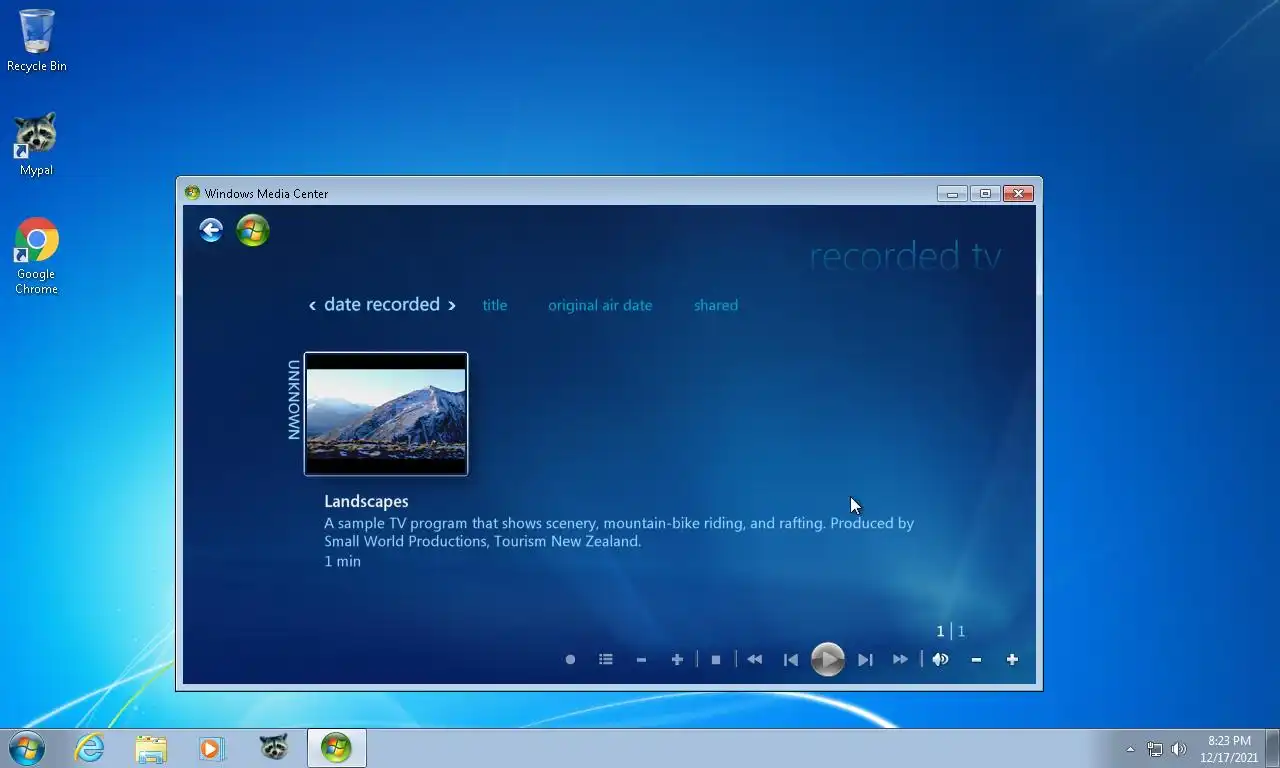Open the Recycle Bin desktop icon

pos(37,41)
